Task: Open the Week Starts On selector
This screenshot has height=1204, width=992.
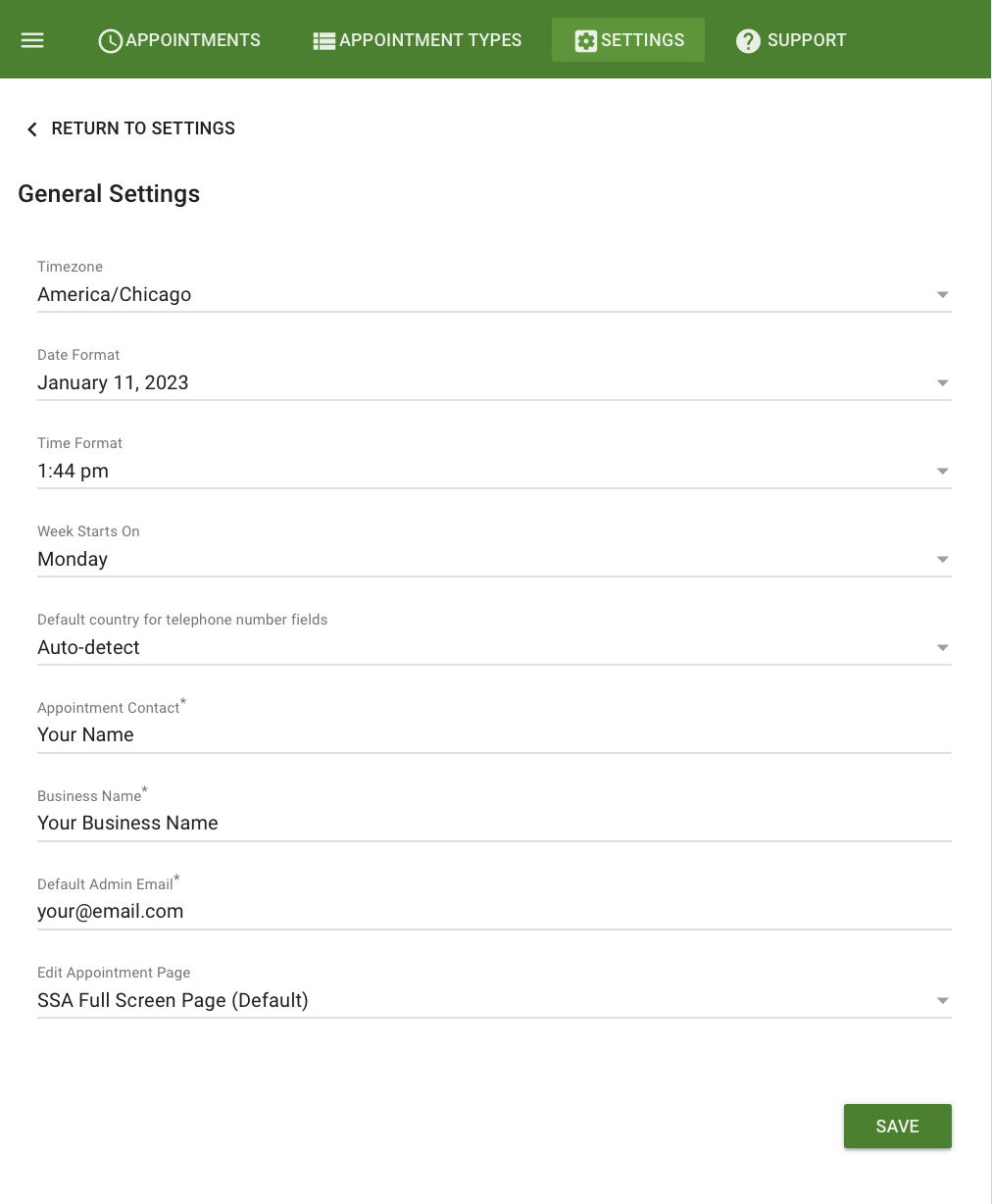Action: 942,559
